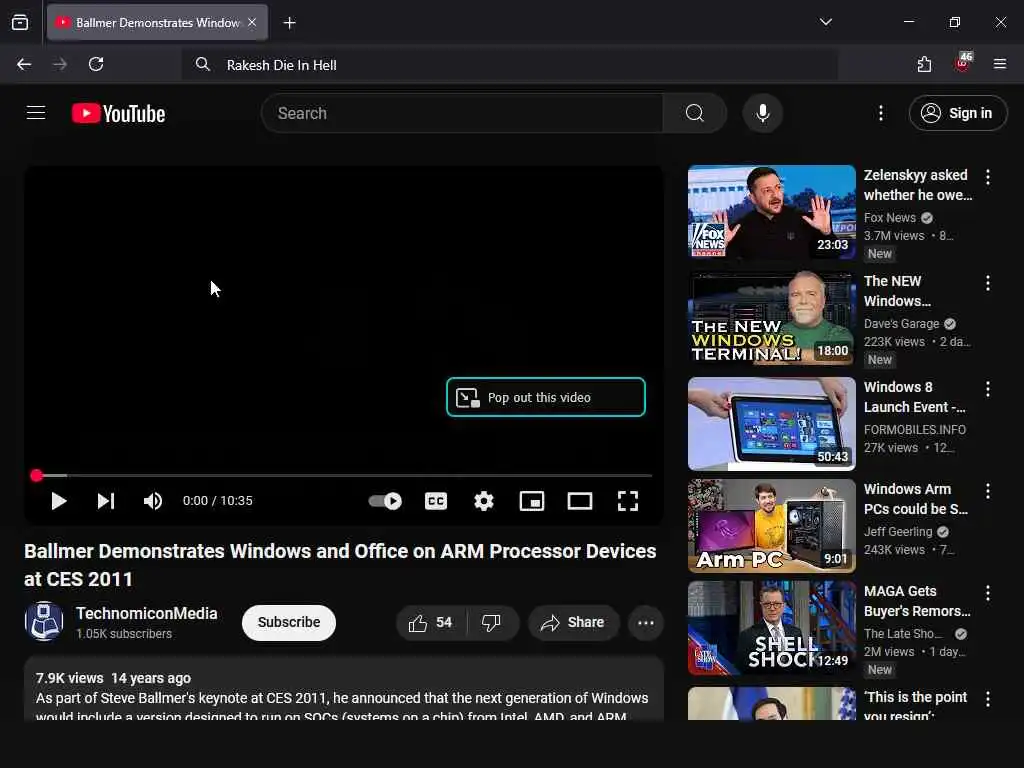
Task: Open options menu for Zelenskyy video
Action: pyautogui.click(x=988, y=176)
